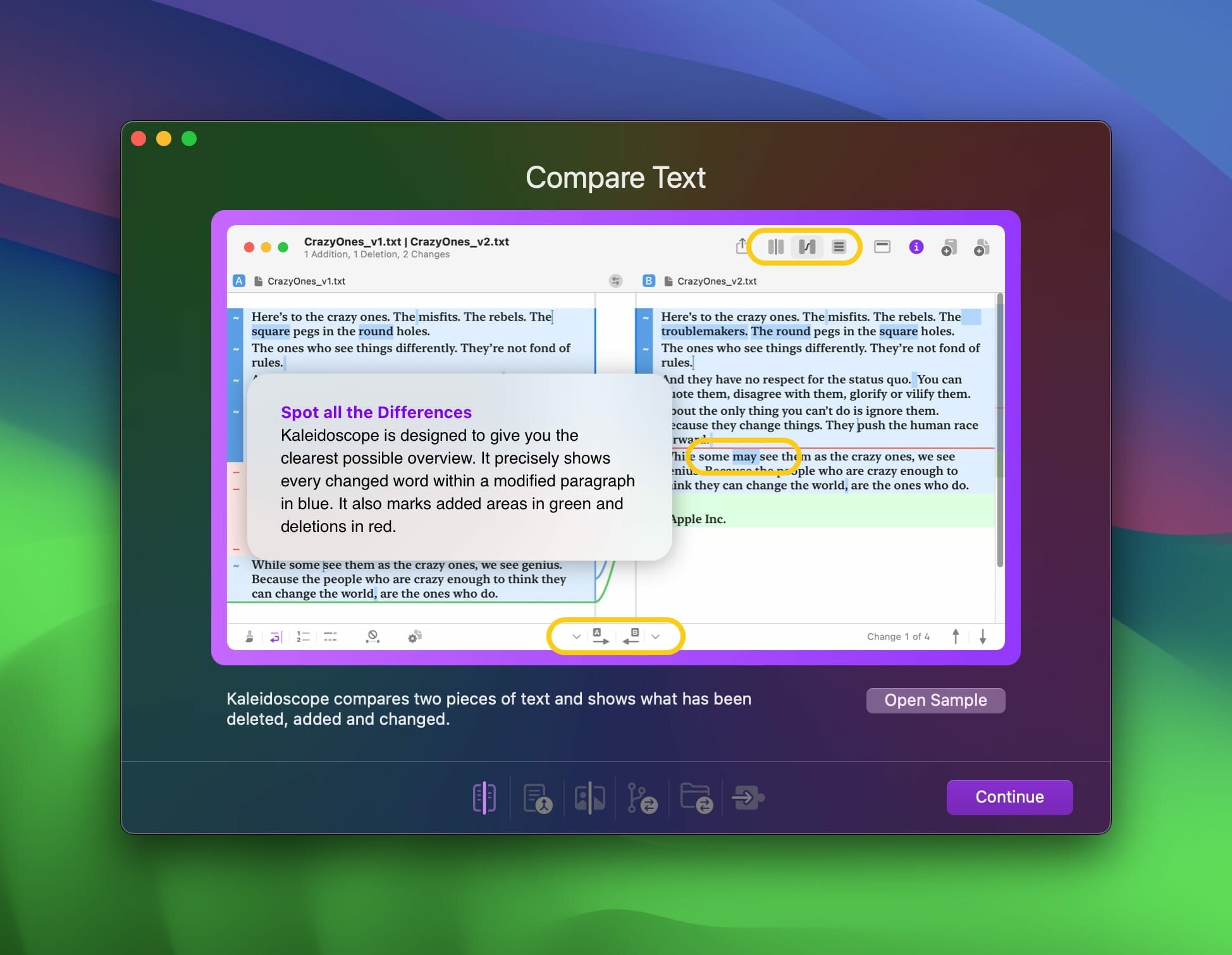Screen dimensions: 1232x955
Task: Select the Compare Images page icon
Action: click(x=589, y=798)
